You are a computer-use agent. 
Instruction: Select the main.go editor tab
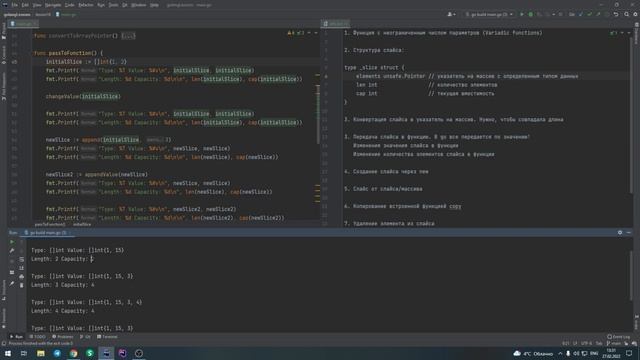[23, 24]
